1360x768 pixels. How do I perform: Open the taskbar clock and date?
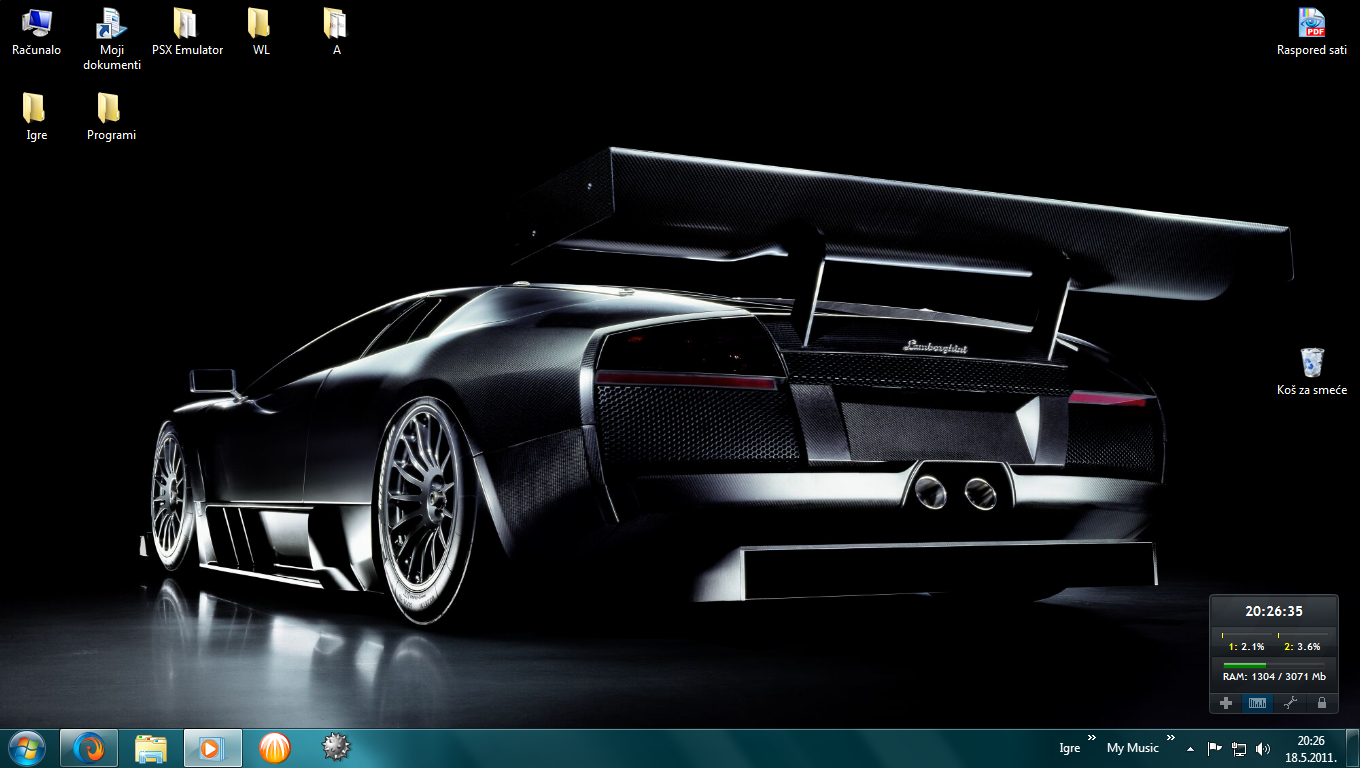1311,748
